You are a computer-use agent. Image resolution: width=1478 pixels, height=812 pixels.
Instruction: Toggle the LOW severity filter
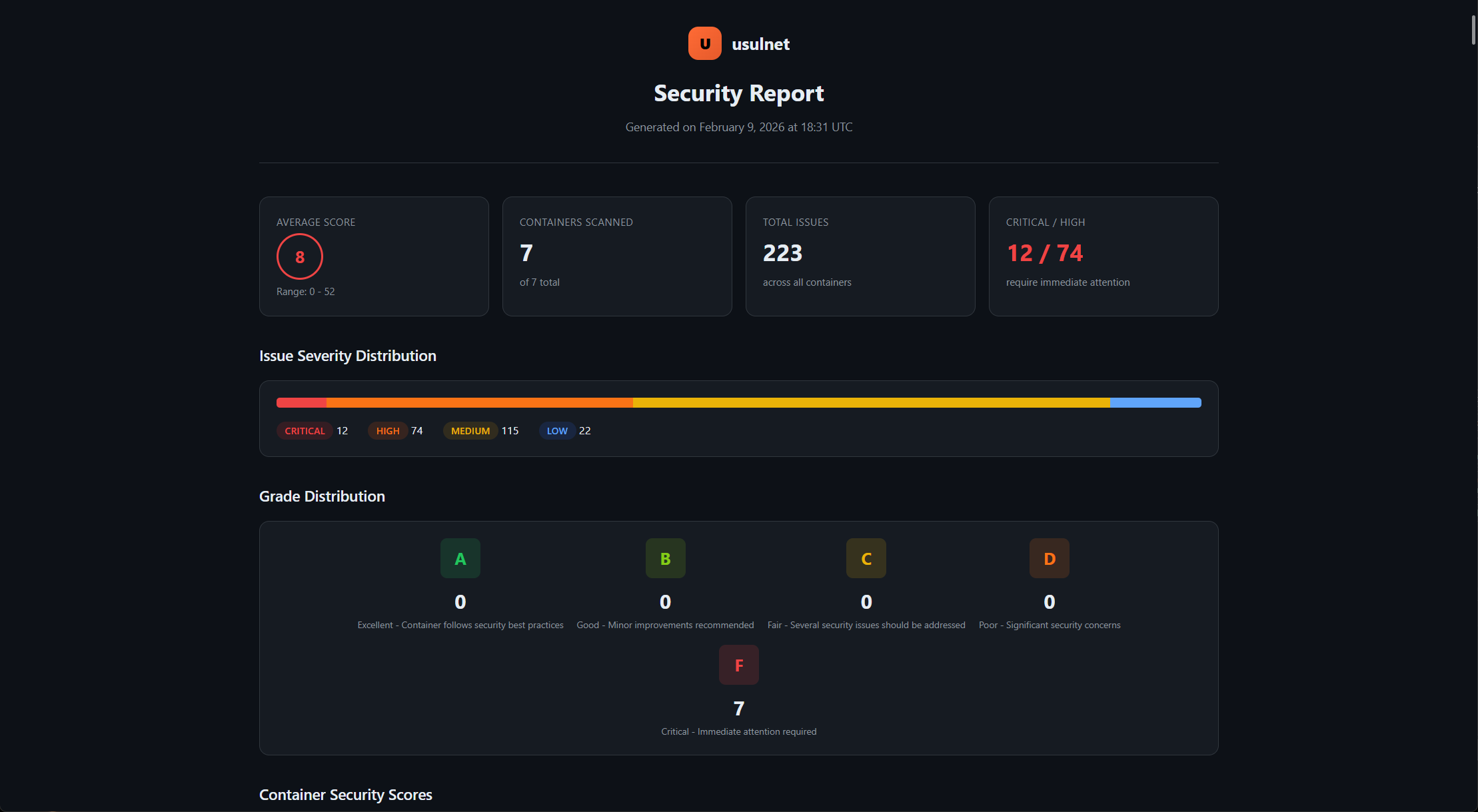(556, 430)
